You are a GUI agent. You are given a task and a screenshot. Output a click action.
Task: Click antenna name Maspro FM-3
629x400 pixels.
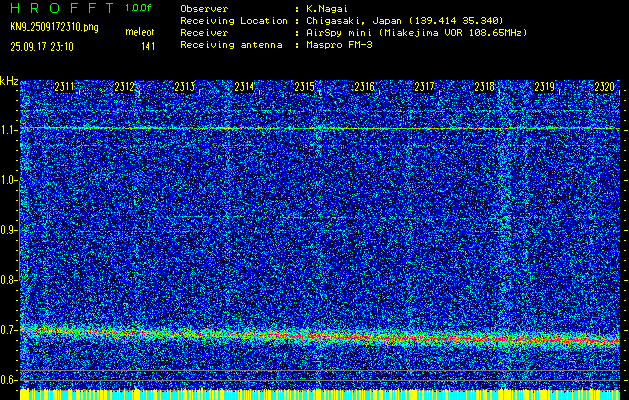(x=339, y=45)
